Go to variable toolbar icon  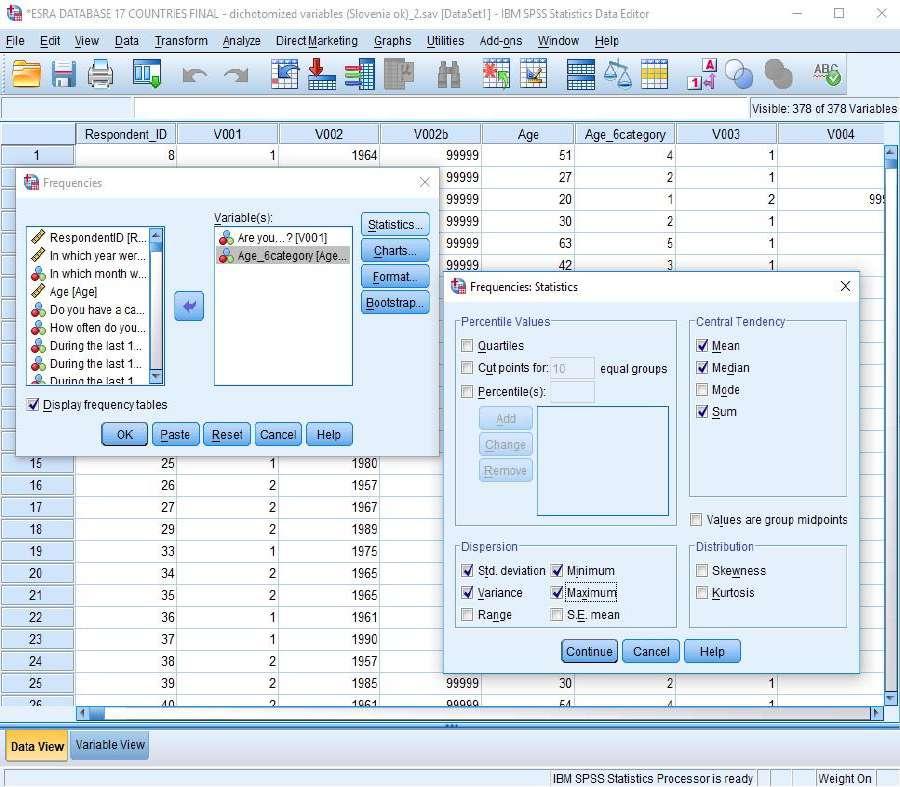[321, 74]
